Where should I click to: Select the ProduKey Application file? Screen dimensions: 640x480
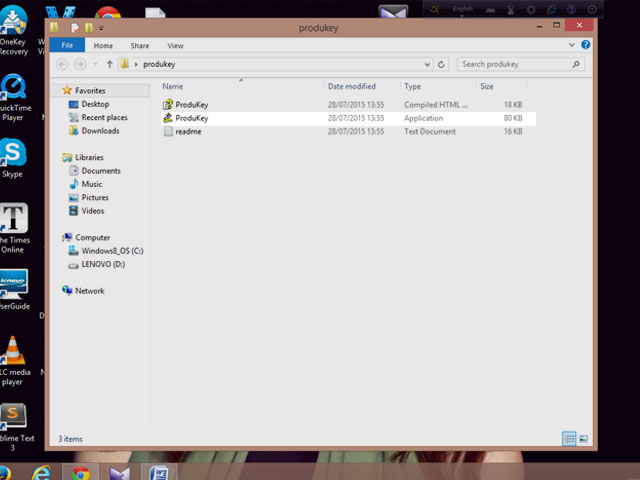click(348, 118)
